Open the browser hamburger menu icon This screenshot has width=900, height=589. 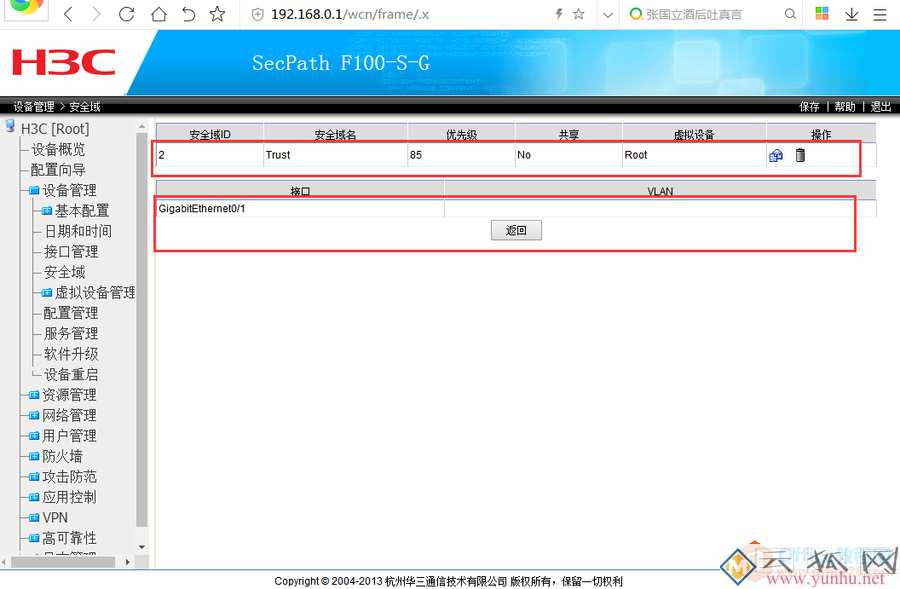(878, 14)
